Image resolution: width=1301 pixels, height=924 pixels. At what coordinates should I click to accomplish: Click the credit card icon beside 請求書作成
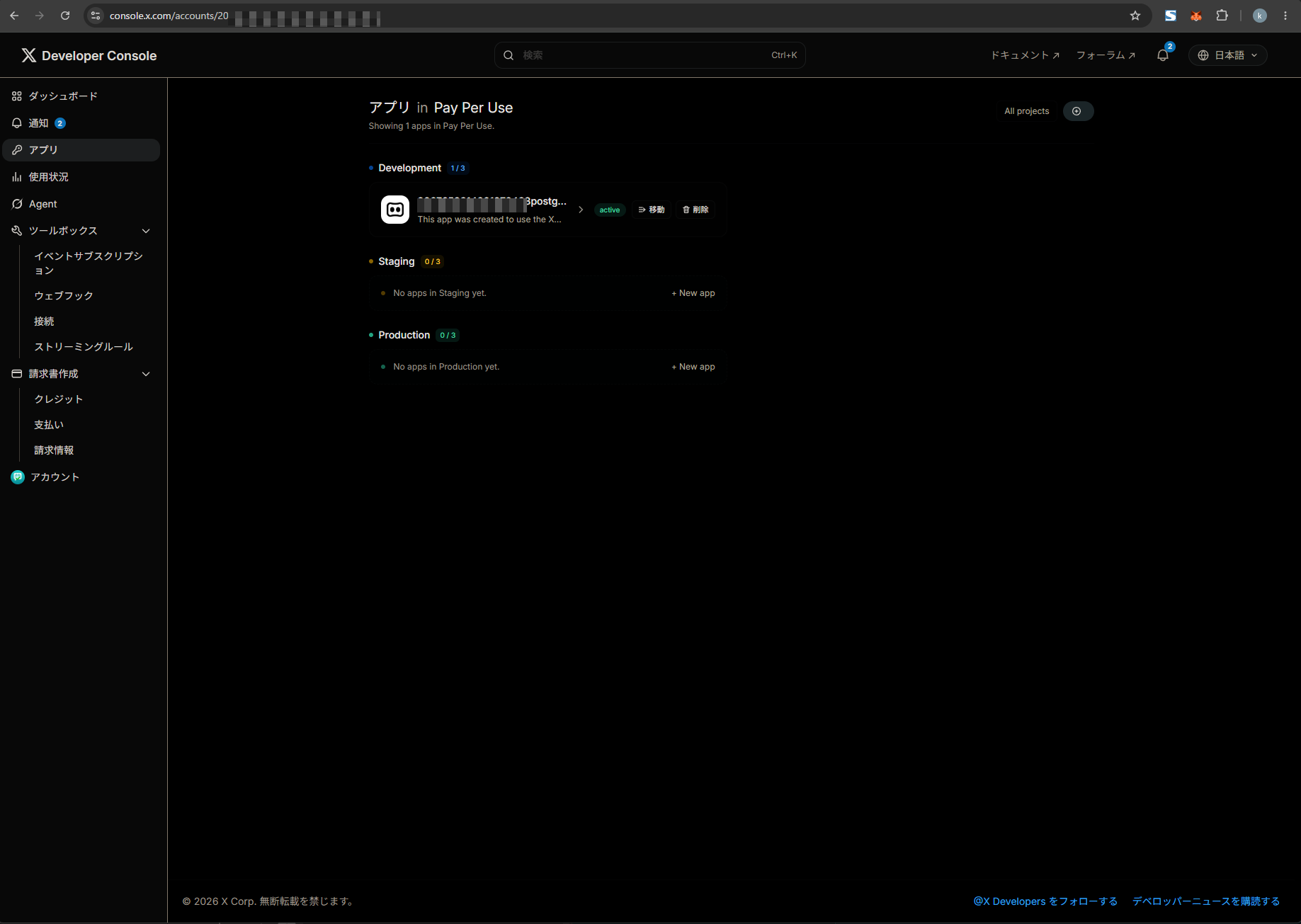coord(17,374)
